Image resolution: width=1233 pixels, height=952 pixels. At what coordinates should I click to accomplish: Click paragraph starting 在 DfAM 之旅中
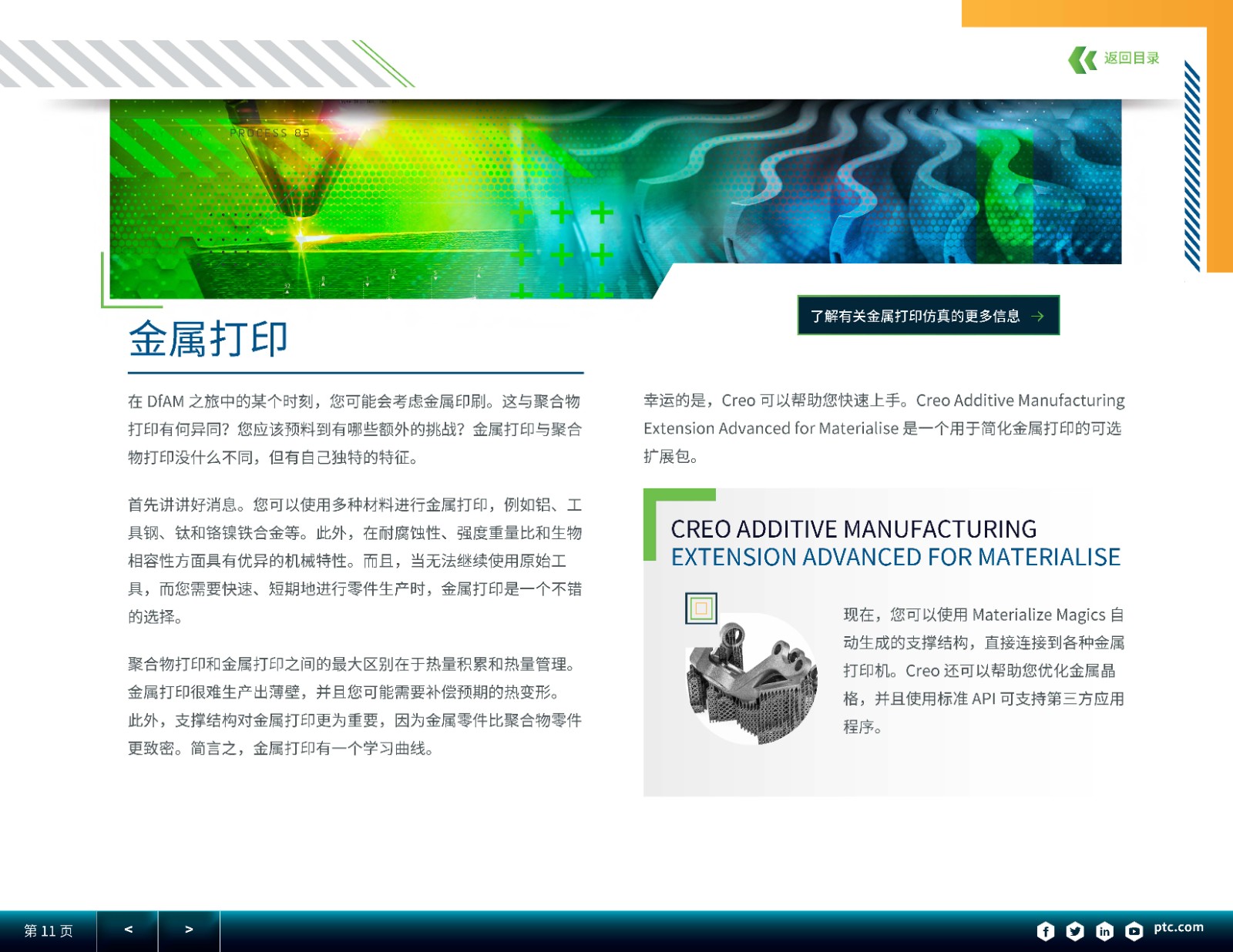coord(354,429)
